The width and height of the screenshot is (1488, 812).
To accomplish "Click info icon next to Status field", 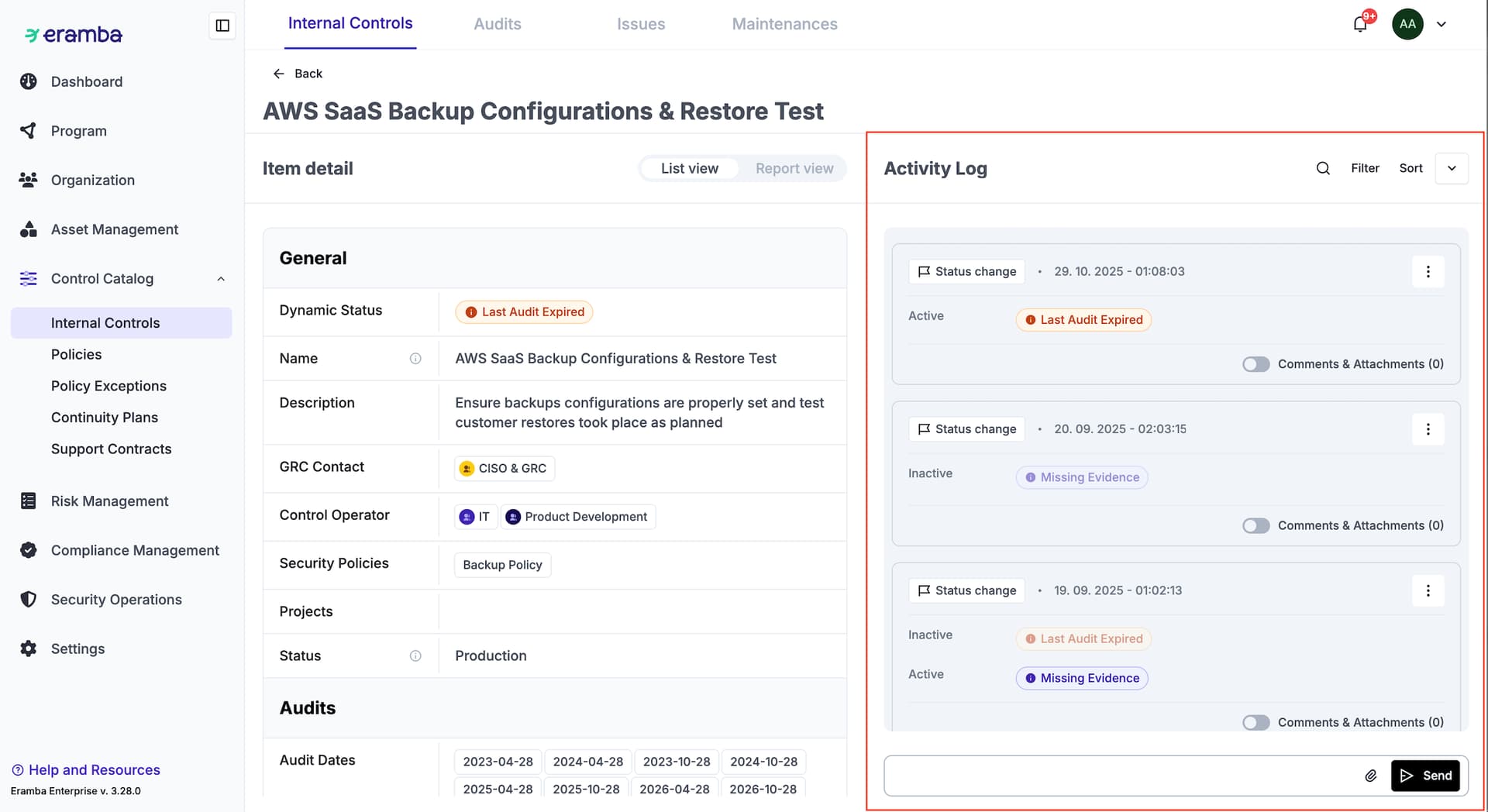I will click(415, 656).
